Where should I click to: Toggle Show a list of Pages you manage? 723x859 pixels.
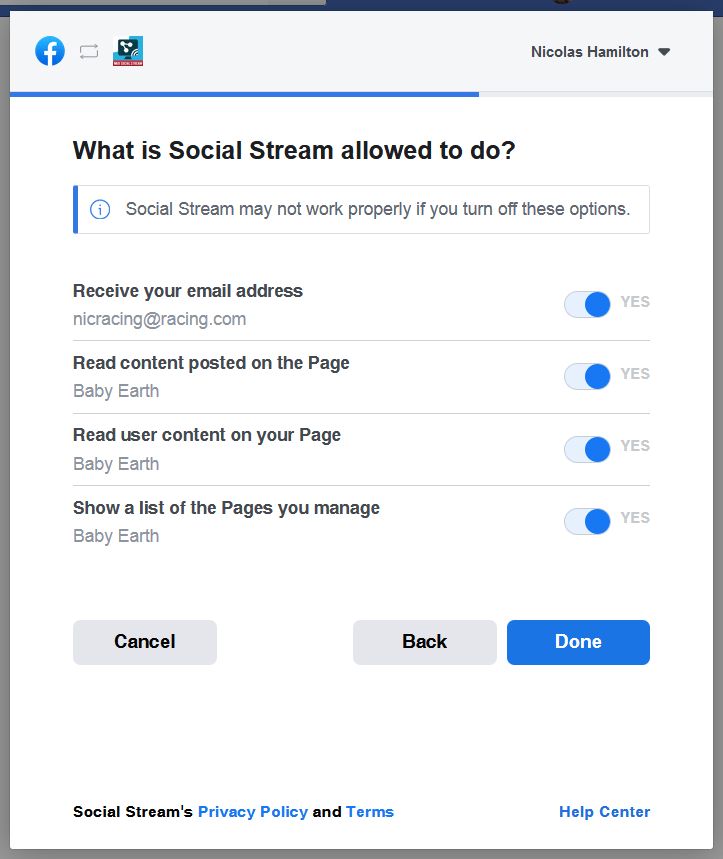point(587,521)
